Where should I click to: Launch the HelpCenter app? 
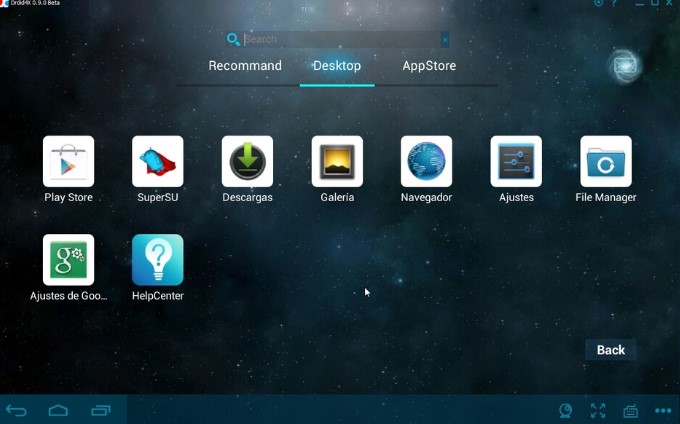(x=158, y=260)
